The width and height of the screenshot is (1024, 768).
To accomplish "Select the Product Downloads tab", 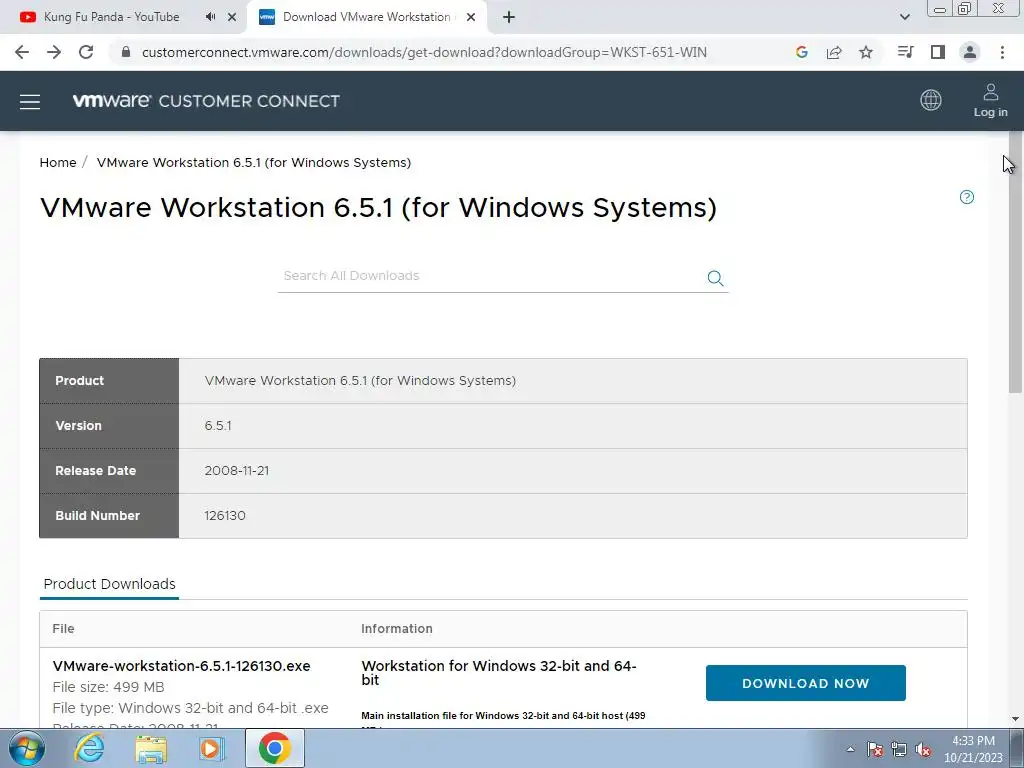I will 110,584.
